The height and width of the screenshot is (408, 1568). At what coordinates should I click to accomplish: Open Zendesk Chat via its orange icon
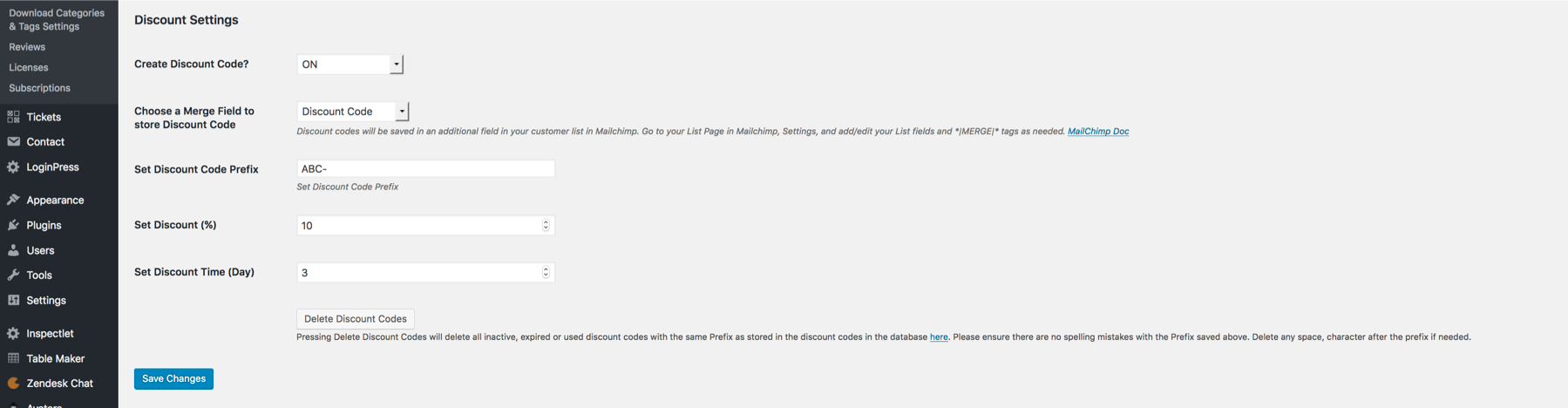point(13,383)
